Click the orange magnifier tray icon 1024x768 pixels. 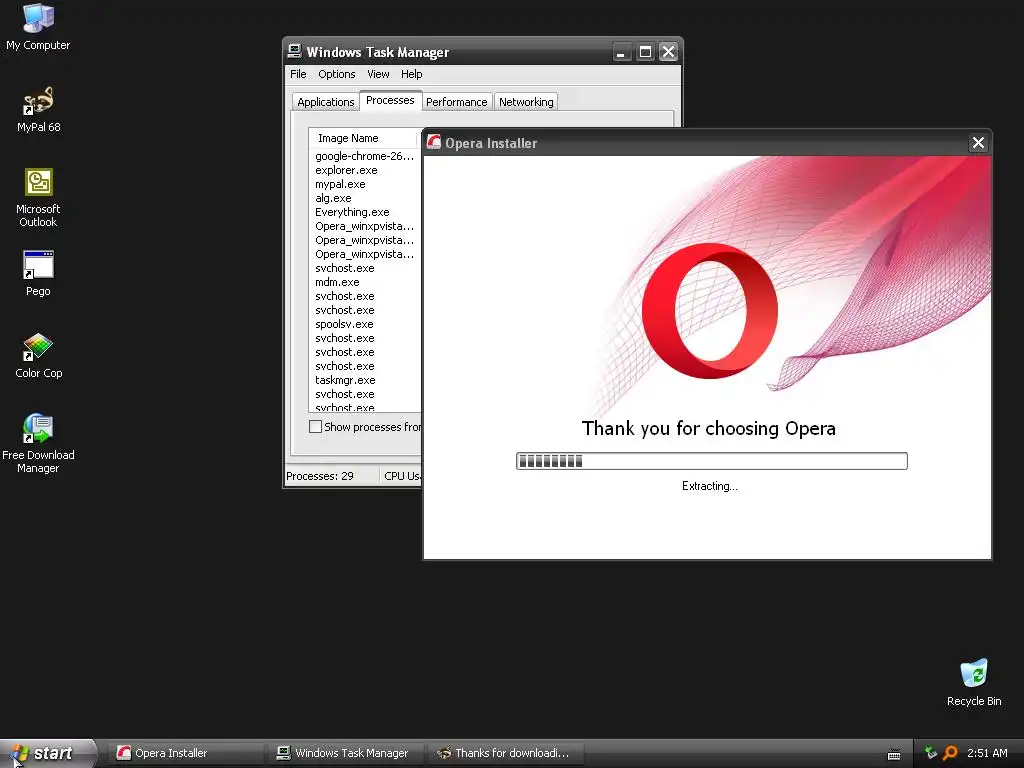tap(950, 753)
